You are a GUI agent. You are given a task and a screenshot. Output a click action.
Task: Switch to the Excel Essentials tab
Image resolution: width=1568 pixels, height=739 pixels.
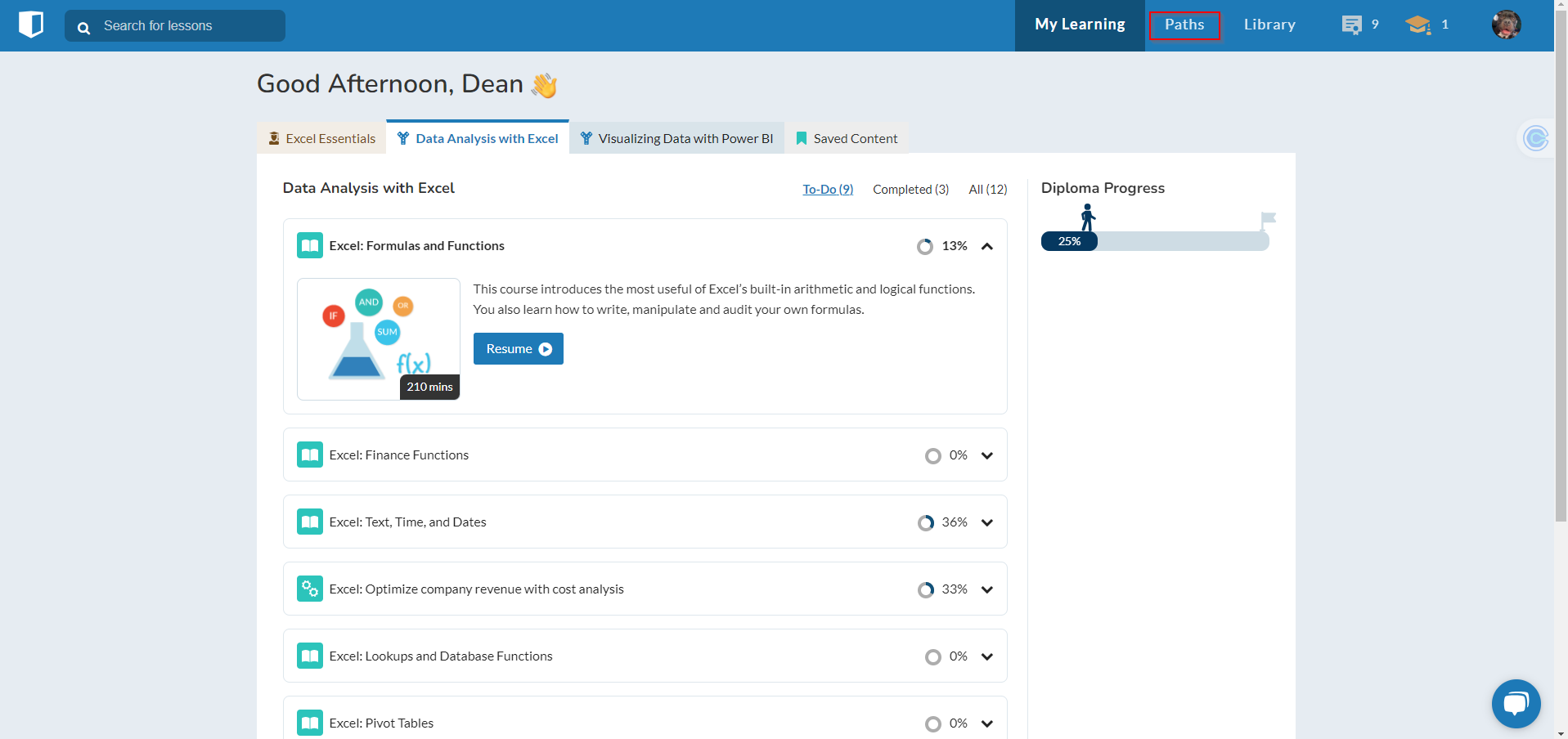321,138
